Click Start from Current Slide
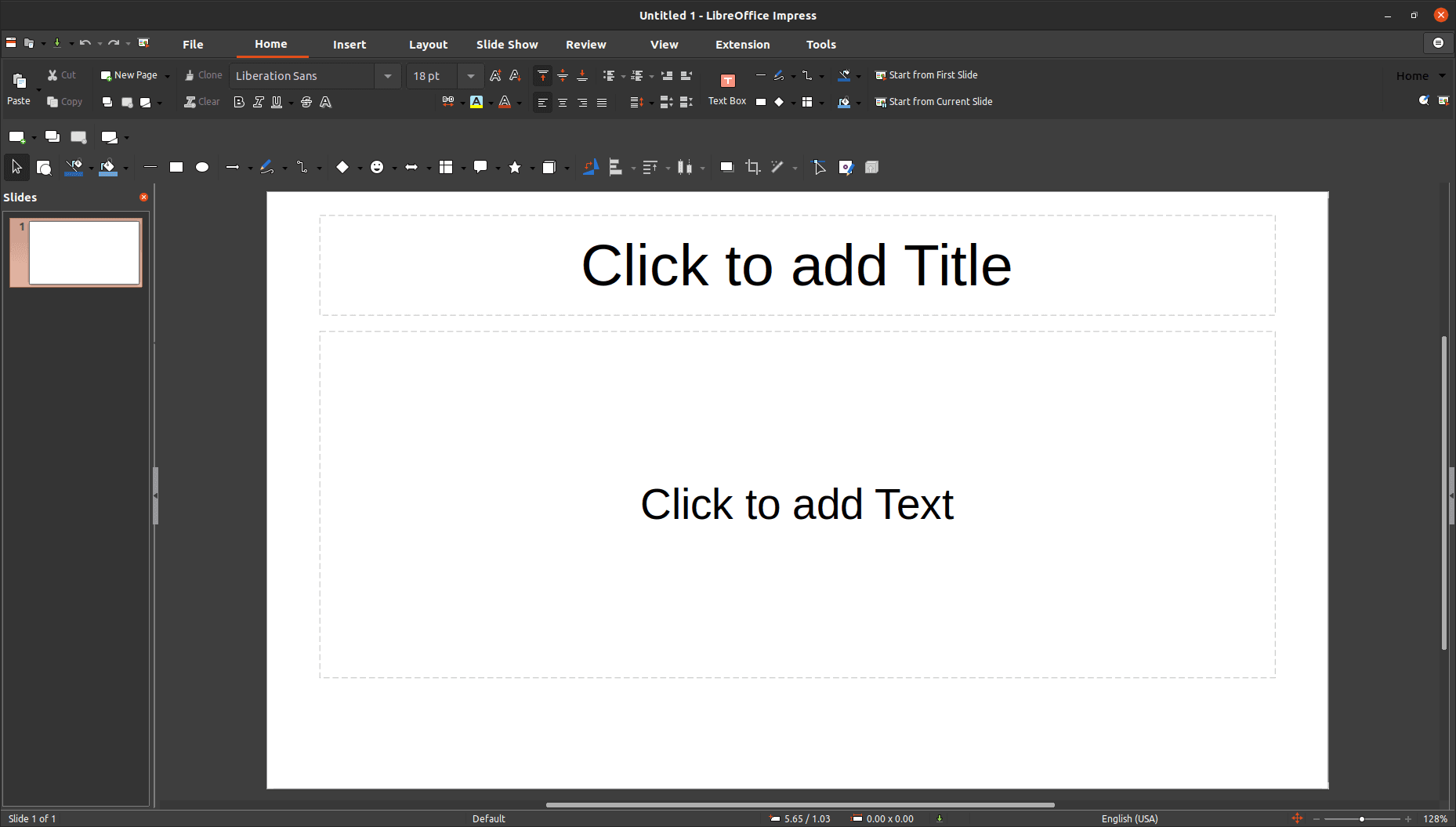Screen dimensions: 1456x827 tap(933, 102)
